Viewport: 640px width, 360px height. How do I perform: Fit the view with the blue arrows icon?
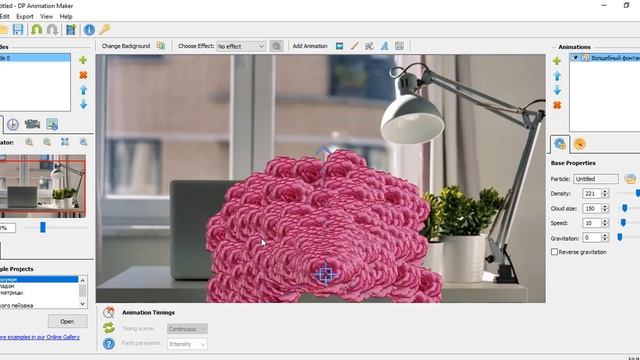(x=65, y=142)
